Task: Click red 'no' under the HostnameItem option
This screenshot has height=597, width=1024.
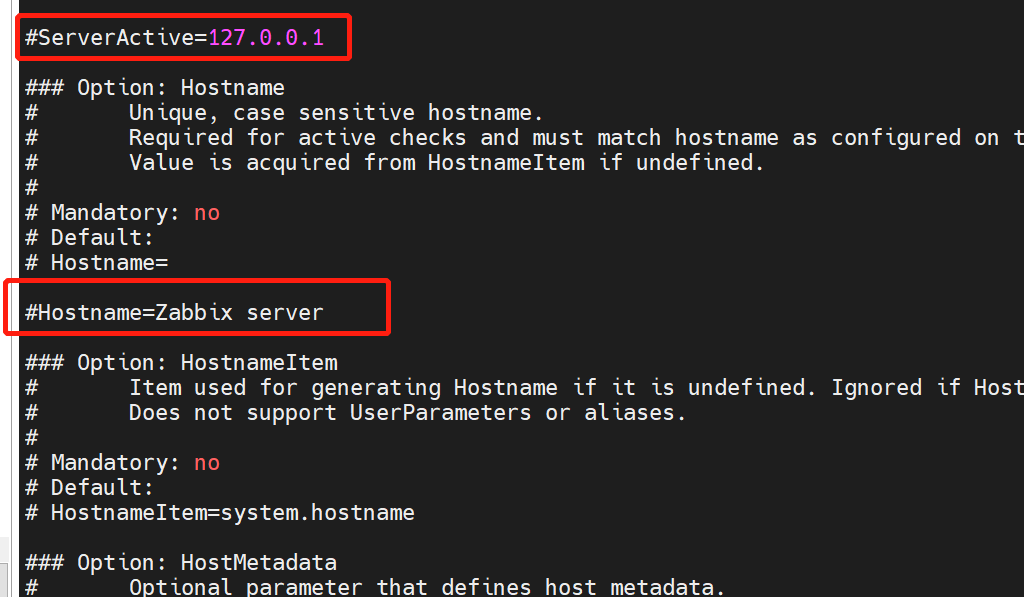Action: 207,463
